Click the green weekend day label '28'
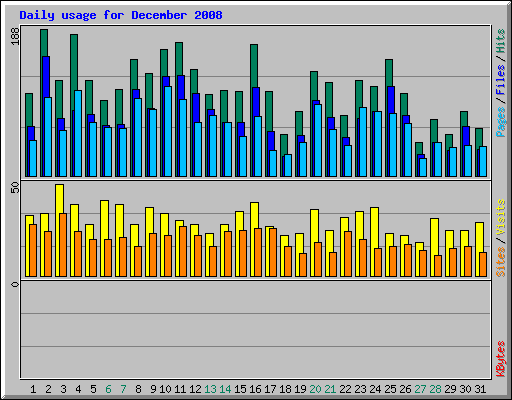Image resolution: width=512 pixels, height=400 pixels. click(435, 389)
